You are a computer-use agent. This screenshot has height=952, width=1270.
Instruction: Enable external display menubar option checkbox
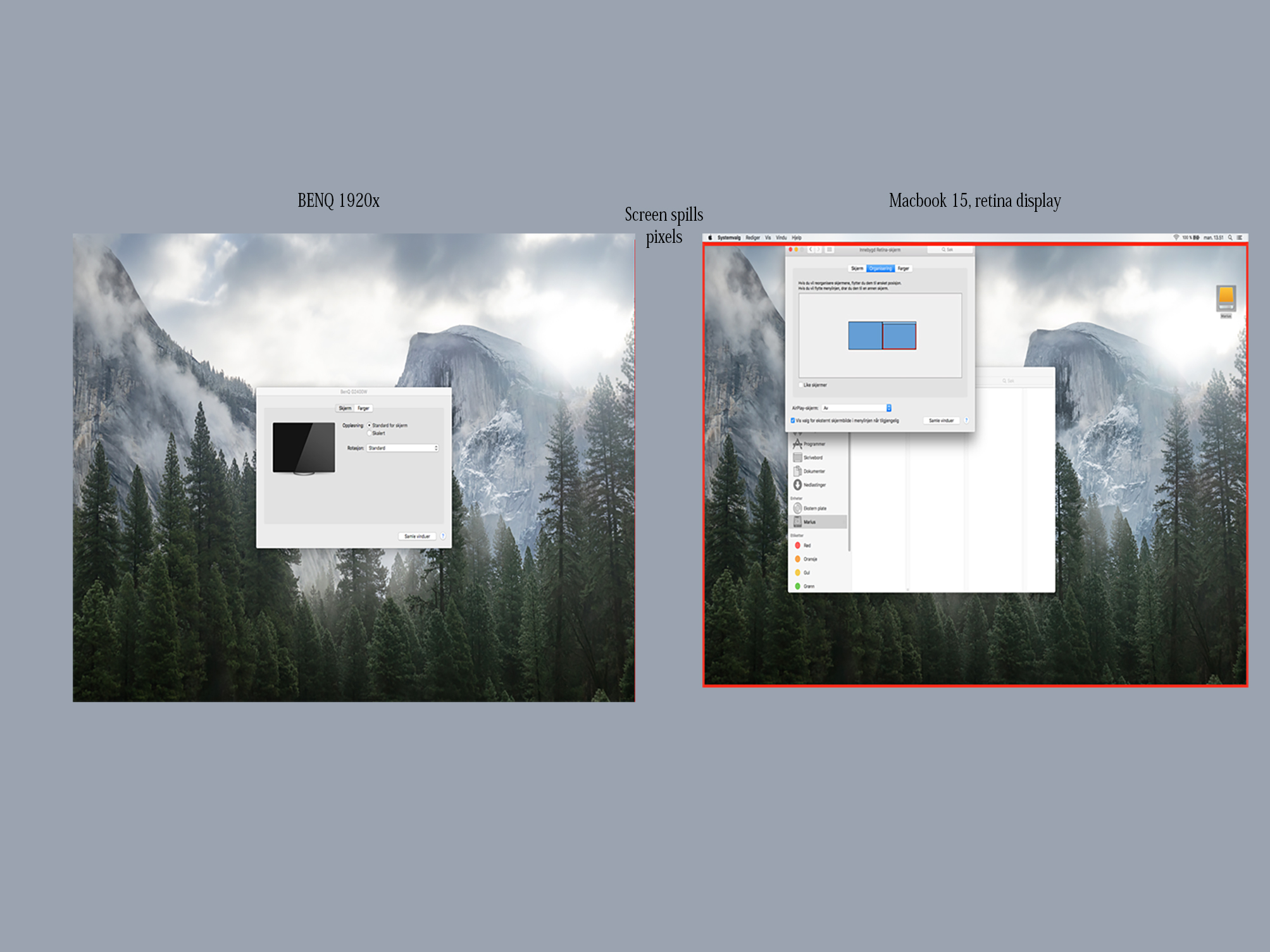coord(791,421)
